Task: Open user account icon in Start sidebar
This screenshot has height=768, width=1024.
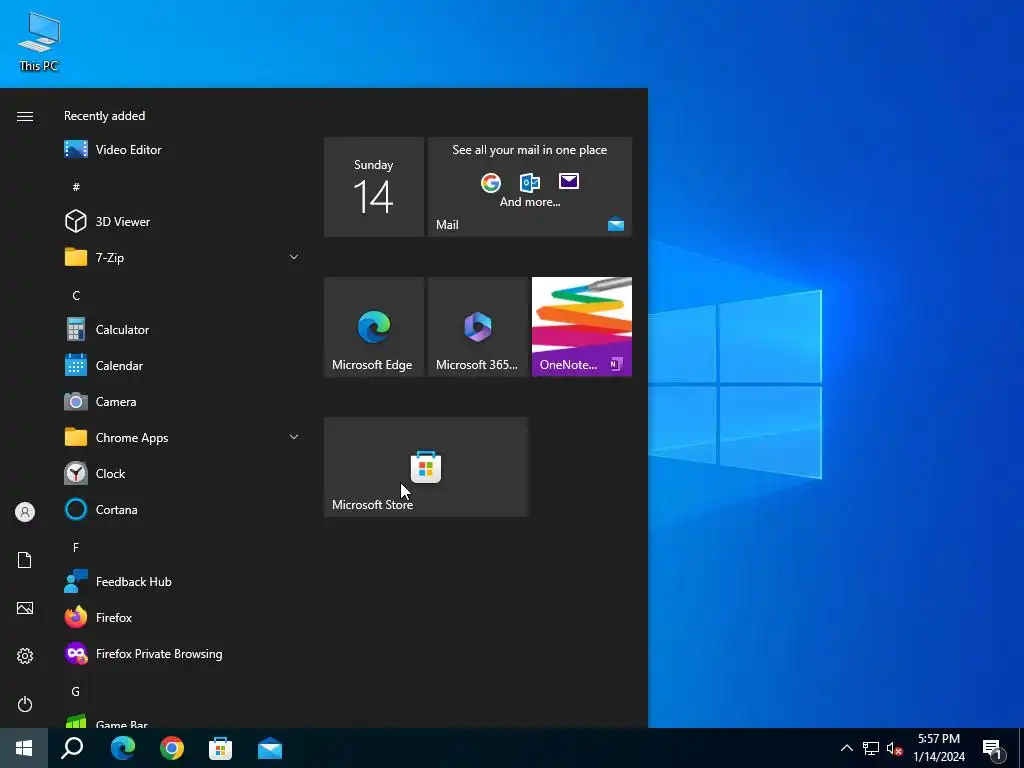Action: coord(25,512)
